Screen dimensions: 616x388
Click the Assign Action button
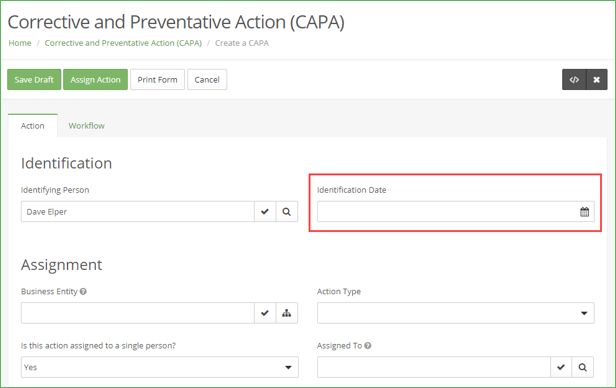95,80
